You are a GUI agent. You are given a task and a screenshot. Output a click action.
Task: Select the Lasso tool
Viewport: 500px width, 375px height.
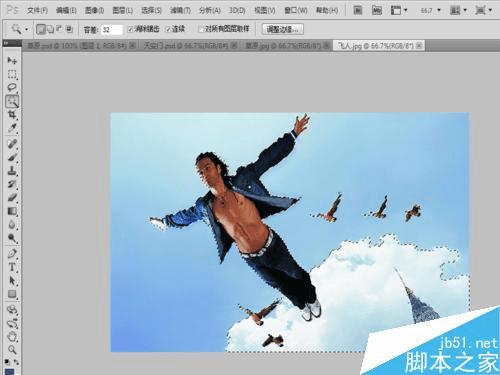[x=12, y=87]
